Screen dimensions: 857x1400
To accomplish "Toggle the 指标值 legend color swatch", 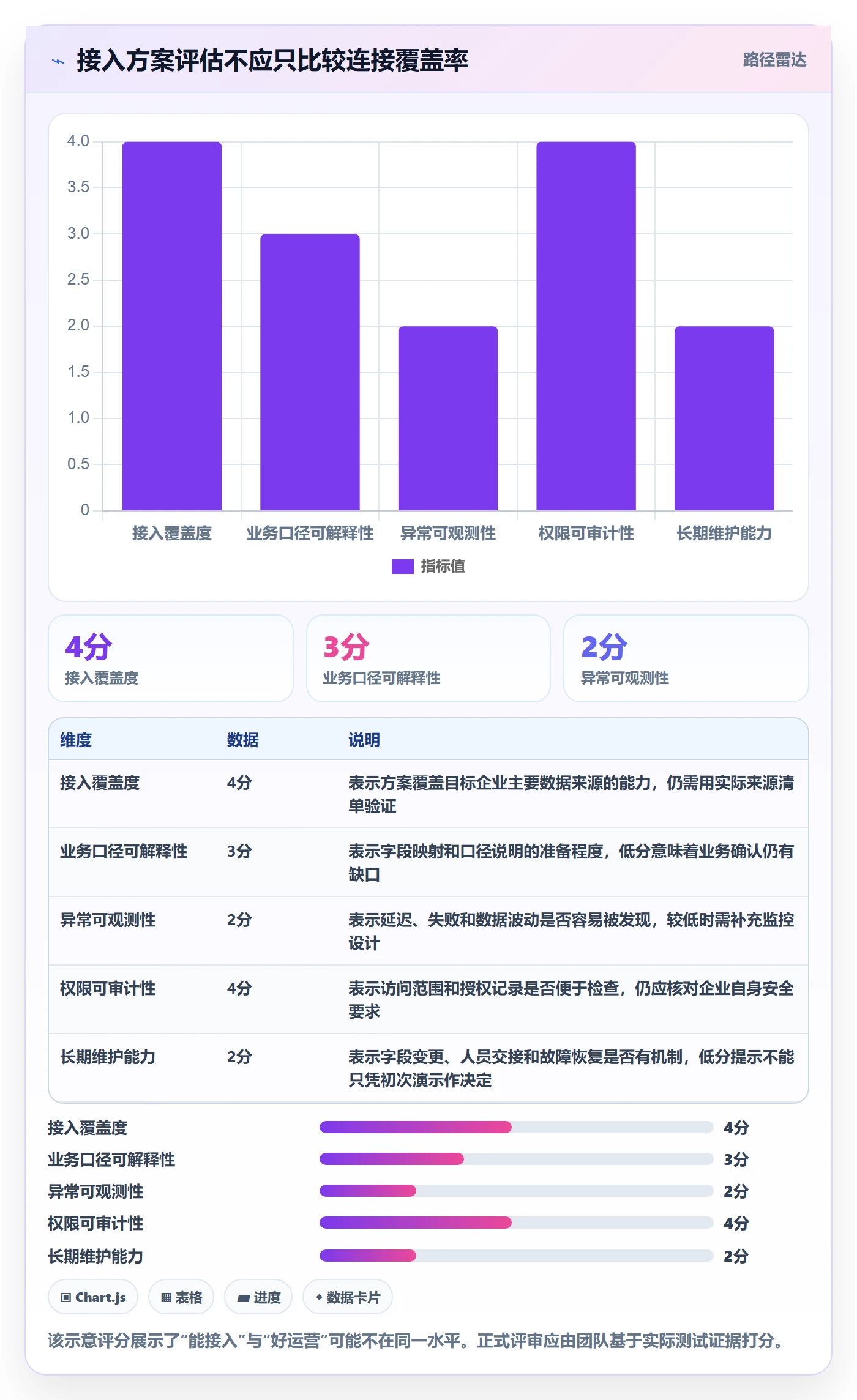I will coord(402,567).
